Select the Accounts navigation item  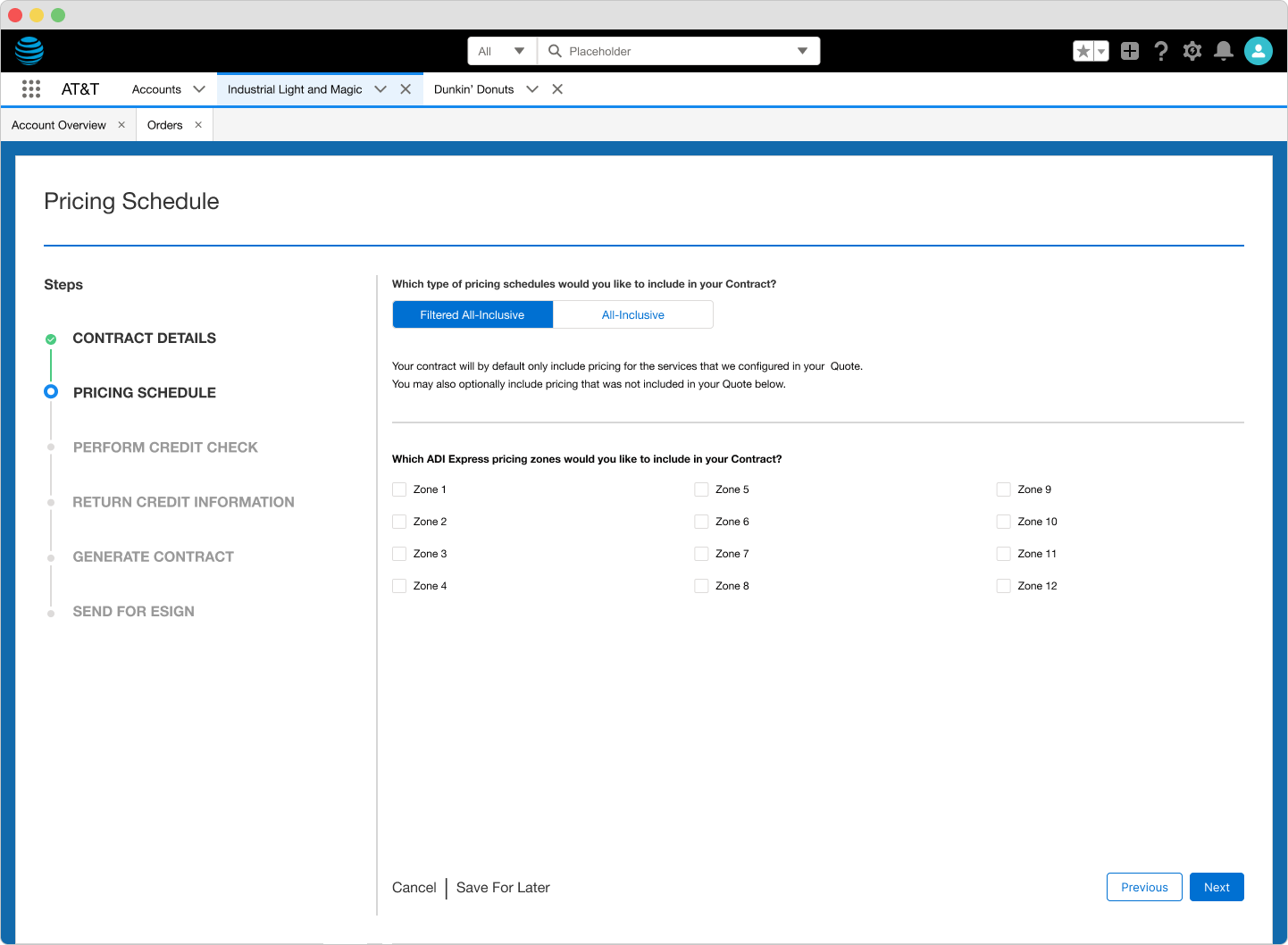(x=156, y=89)
